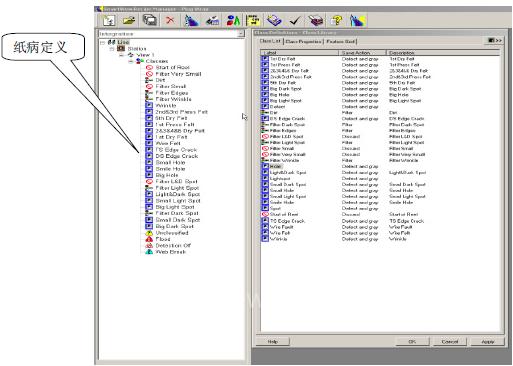Collapse the Station tree node
The height and width of the screenshot is (366, 513).
(112, 49)
